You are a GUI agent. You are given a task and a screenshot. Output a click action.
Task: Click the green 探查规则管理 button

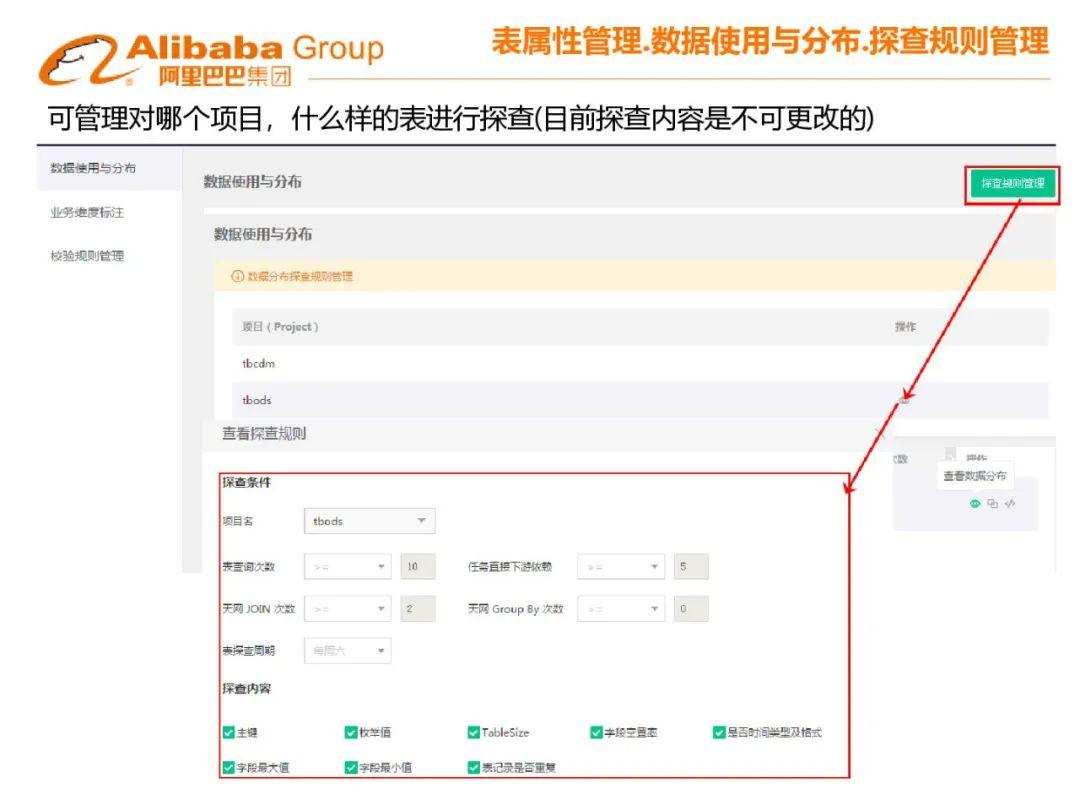[x=1012, y=183]
